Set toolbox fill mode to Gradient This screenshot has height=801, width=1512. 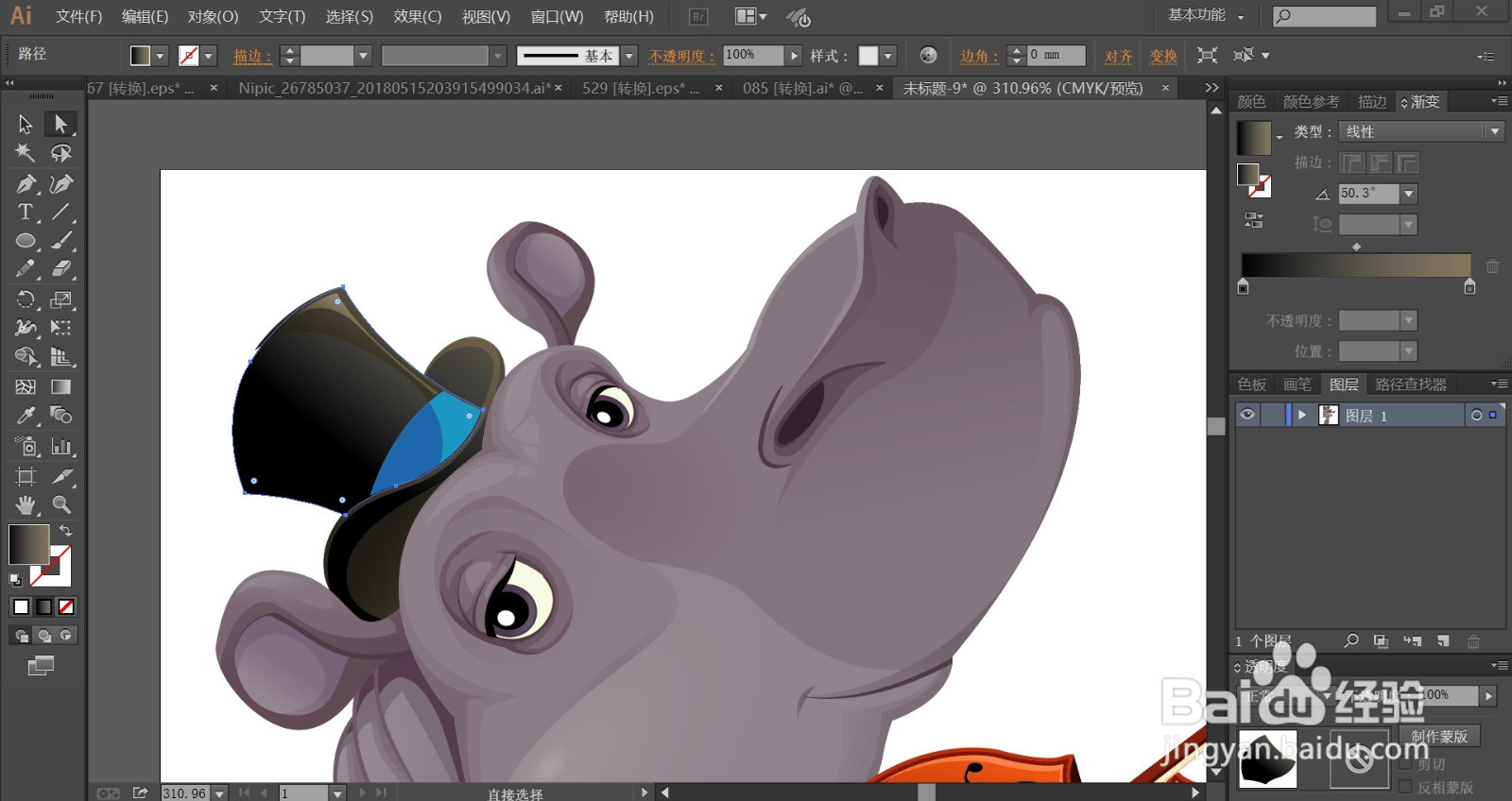43,606
